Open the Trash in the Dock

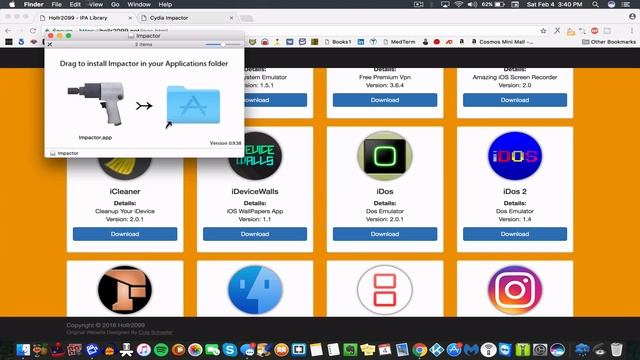[617, 350]
